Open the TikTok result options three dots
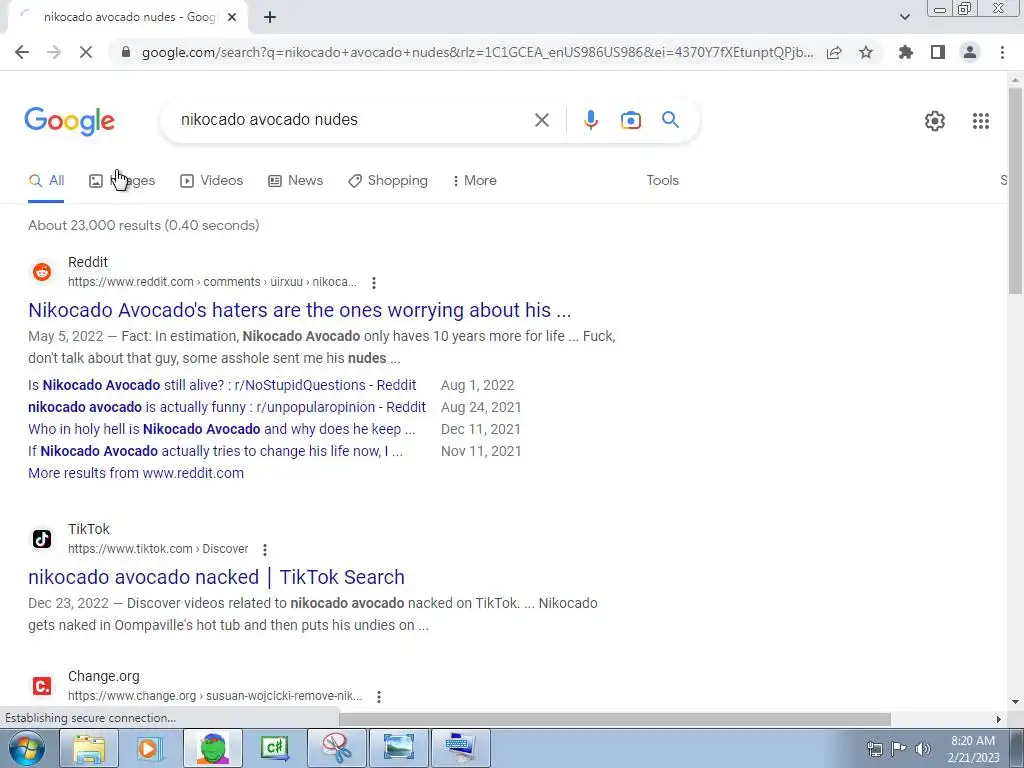Image resolution: width=1024 pixels, height=768 pixels. [264, 550]
